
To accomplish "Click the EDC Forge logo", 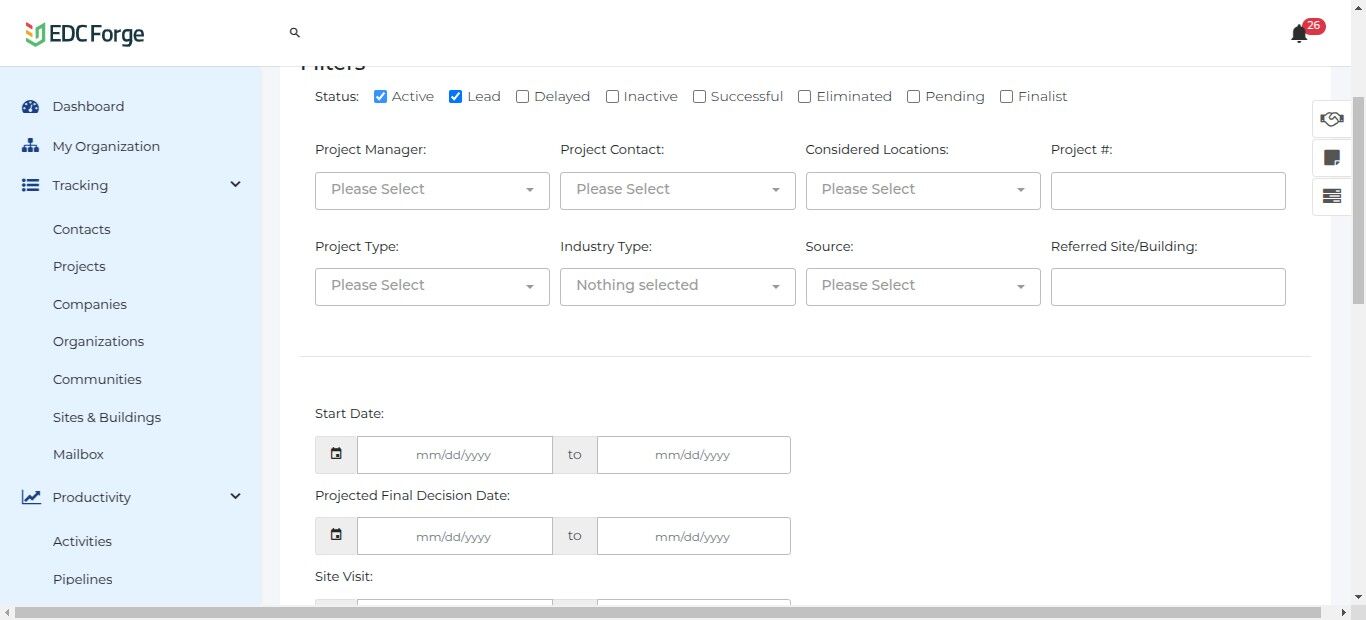I will tap(85, 34).
